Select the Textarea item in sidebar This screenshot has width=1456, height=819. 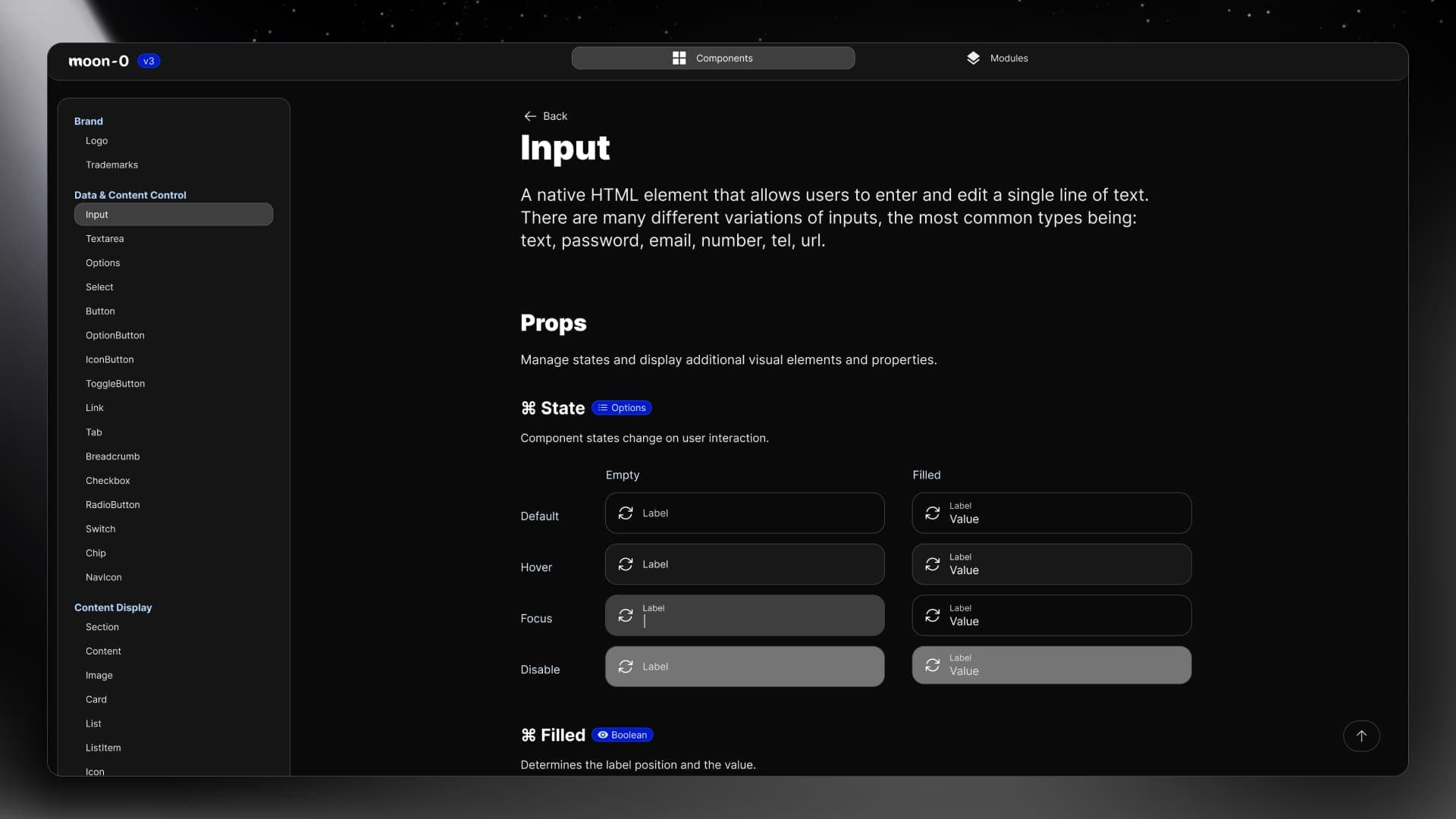pos(104,238)
